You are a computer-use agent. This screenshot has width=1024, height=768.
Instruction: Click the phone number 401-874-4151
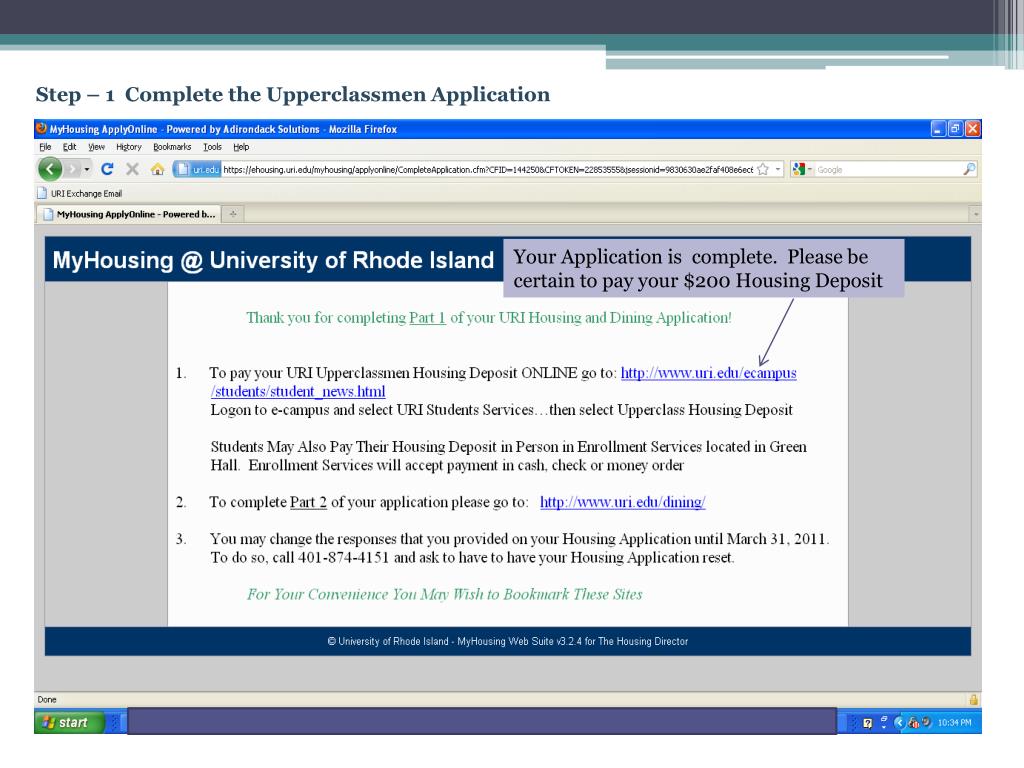[x=344, y=558]
